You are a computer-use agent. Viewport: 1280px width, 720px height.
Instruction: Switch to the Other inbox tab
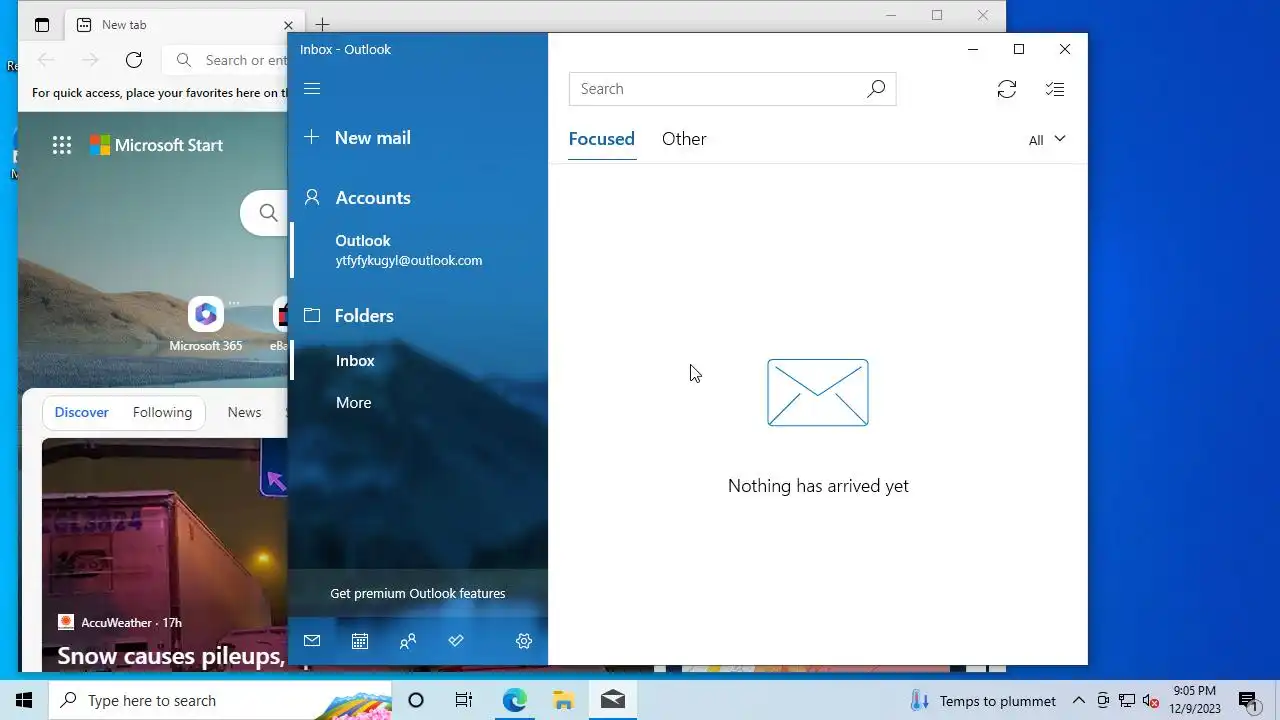(x=684, y=139)
